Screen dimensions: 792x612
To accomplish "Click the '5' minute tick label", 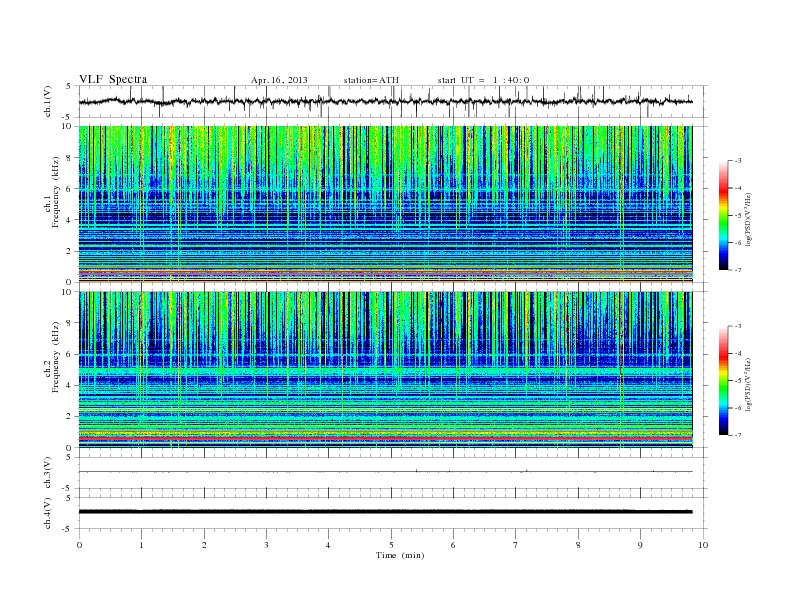I will [x=391, y=545].
